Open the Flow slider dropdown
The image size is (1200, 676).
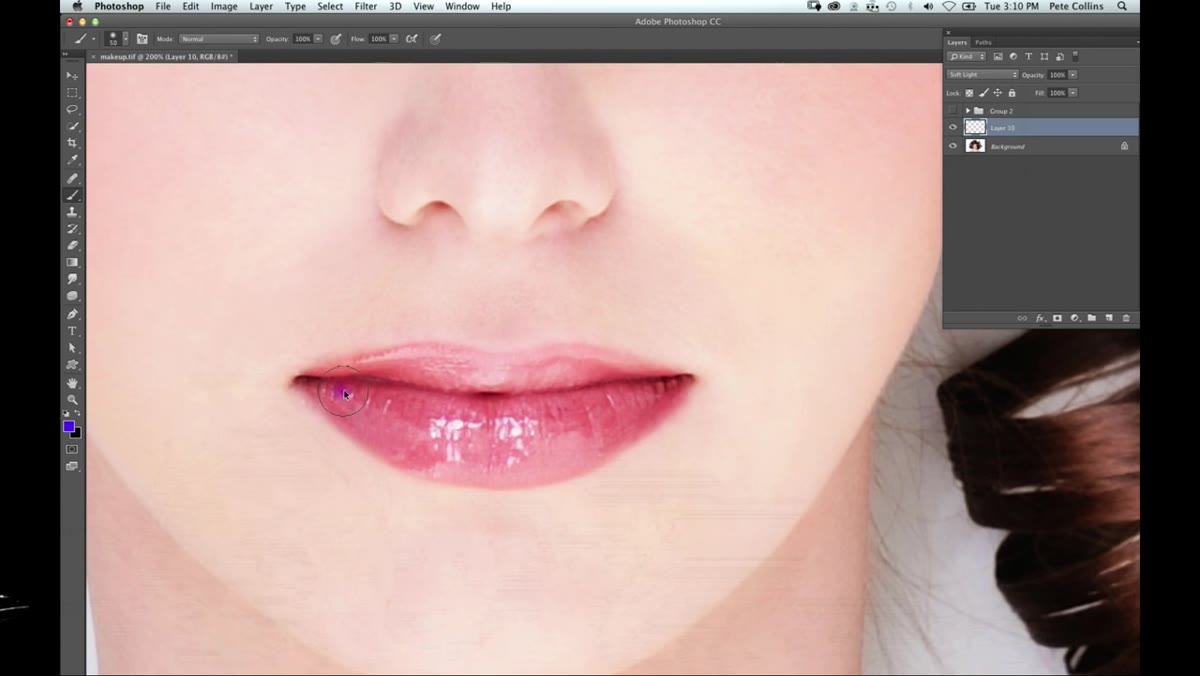tap(394, 39)
